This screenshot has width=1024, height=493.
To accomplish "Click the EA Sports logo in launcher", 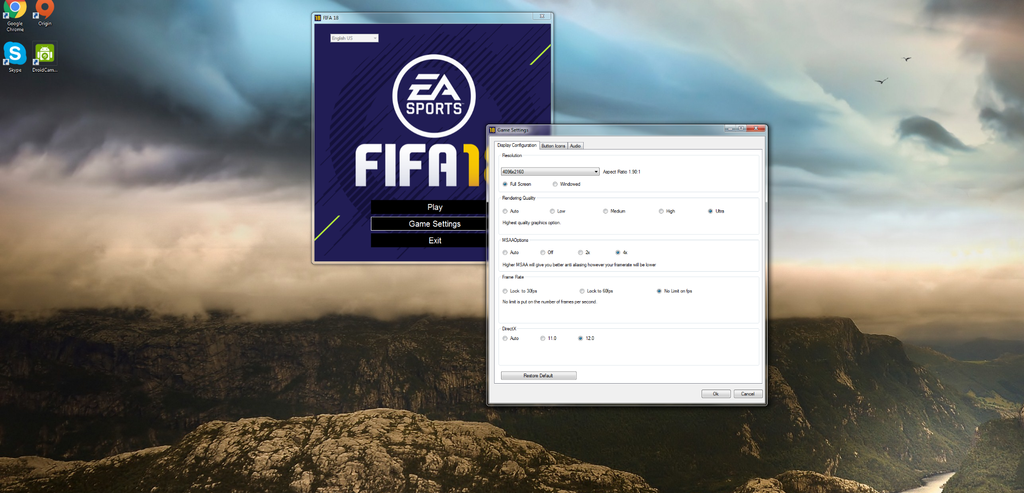I will pyautogui.click(x=434, y=96).
